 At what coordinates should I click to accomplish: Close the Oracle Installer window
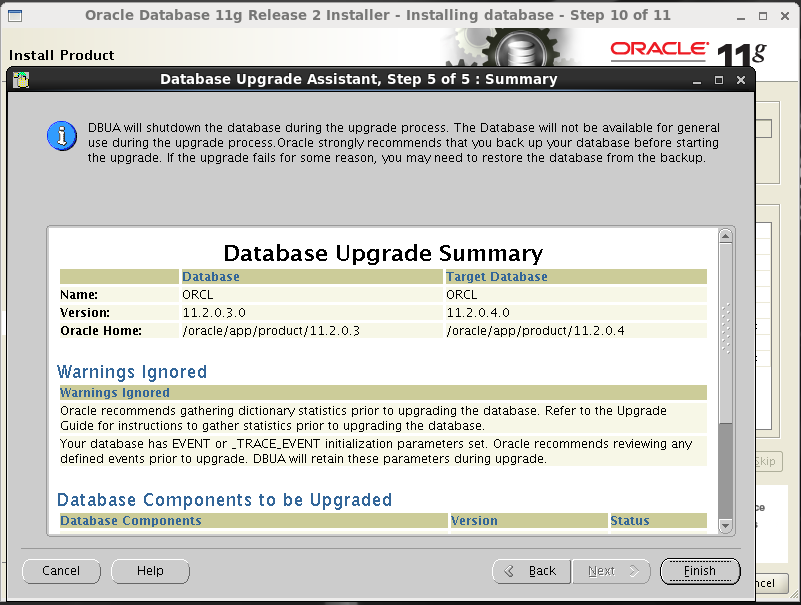click(x=785, y=16)
